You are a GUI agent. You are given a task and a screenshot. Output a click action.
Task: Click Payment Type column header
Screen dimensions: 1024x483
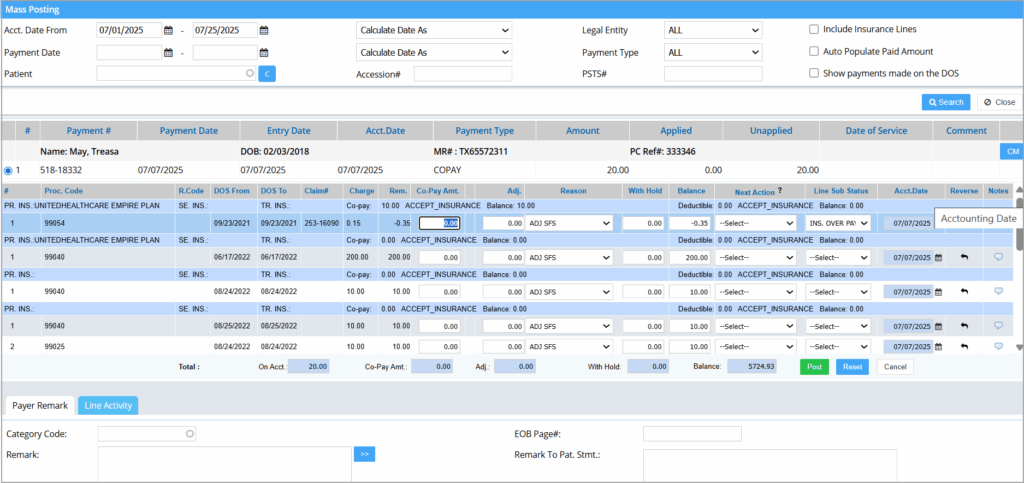pyautogui.click(x=485, y=131)
